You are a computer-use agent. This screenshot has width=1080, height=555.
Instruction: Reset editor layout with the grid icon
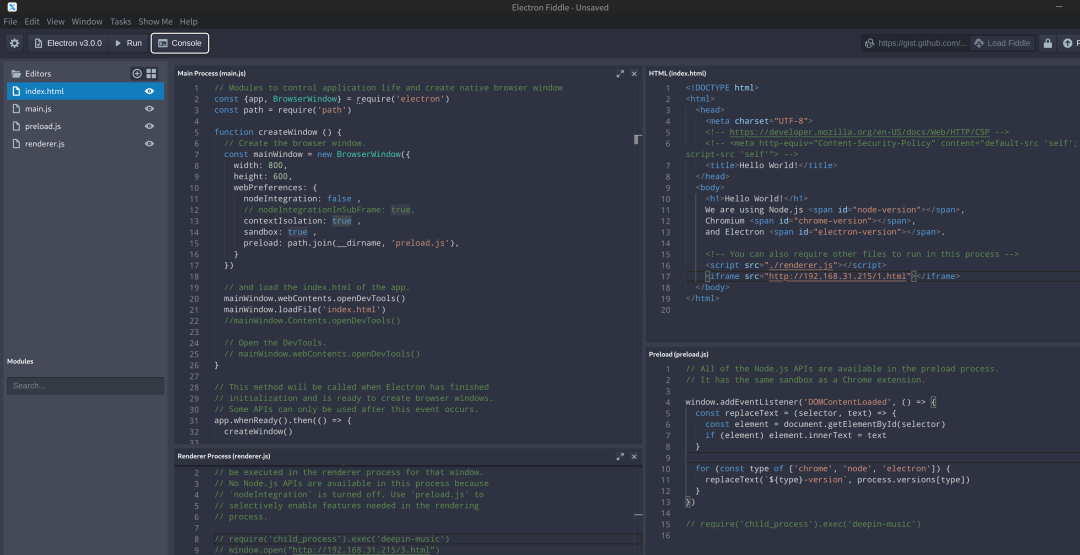pyautogui.click(x=151, y=74)
